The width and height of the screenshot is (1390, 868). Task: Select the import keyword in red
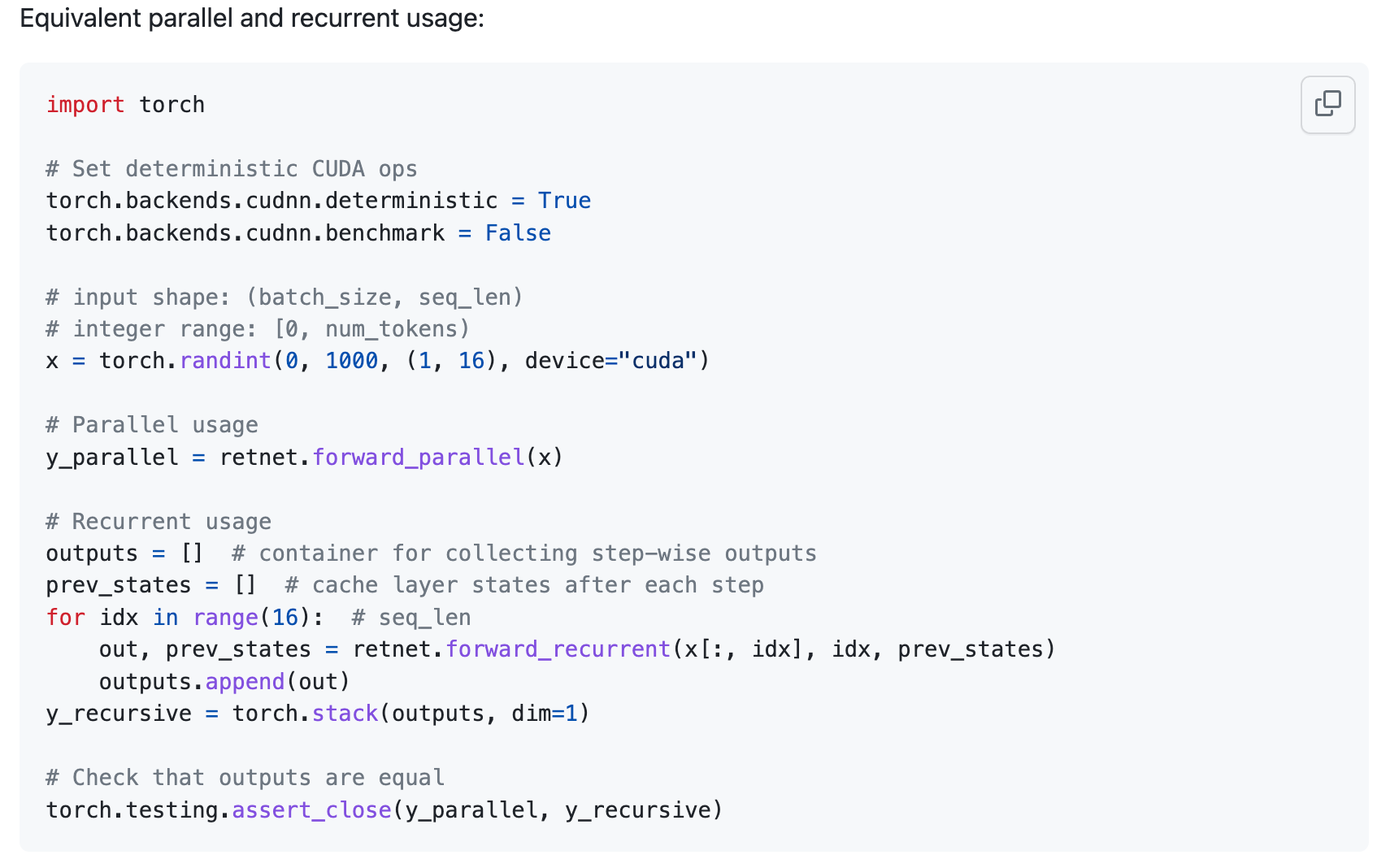tap(85, 104)
